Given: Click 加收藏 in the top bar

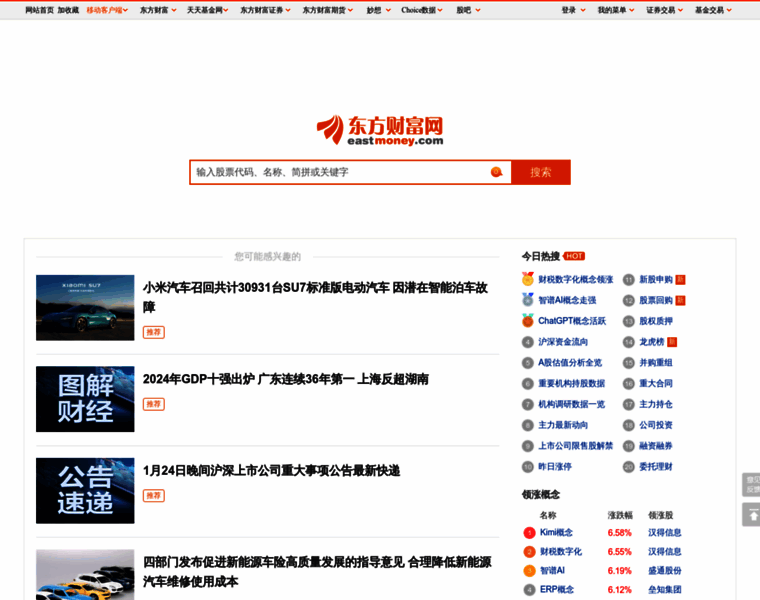Looking at the screenshot, I should 68,10.
